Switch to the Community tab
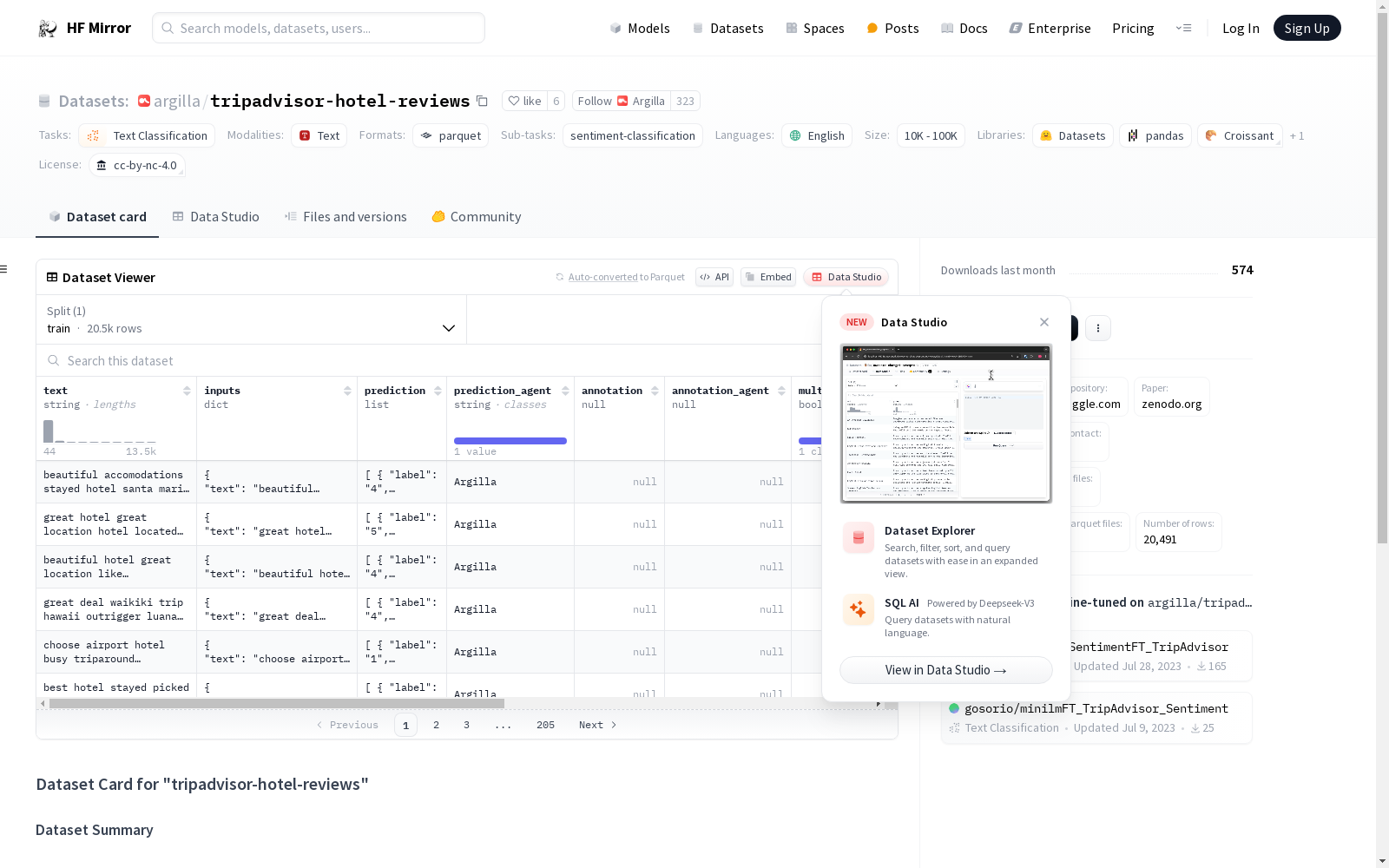 point(477,217)
